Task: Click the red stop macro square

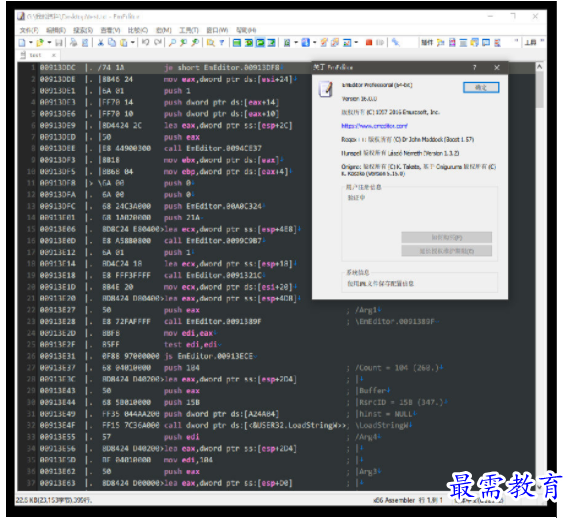Action: (x=369, y=43)
